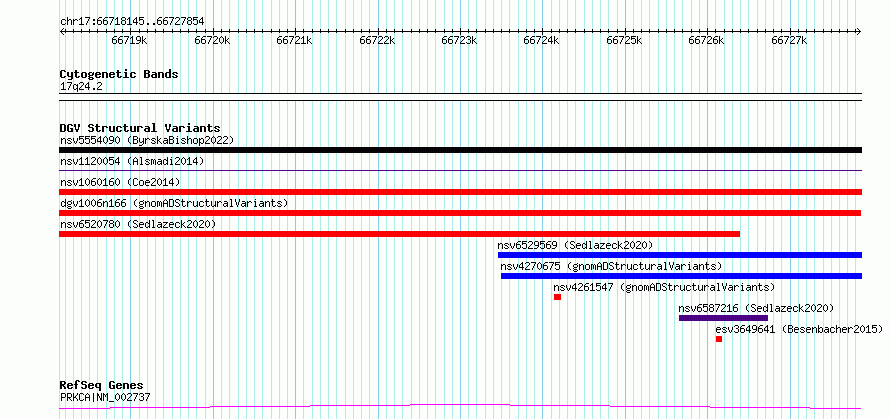Click the 66727k ruler tick label

(789, 41)
